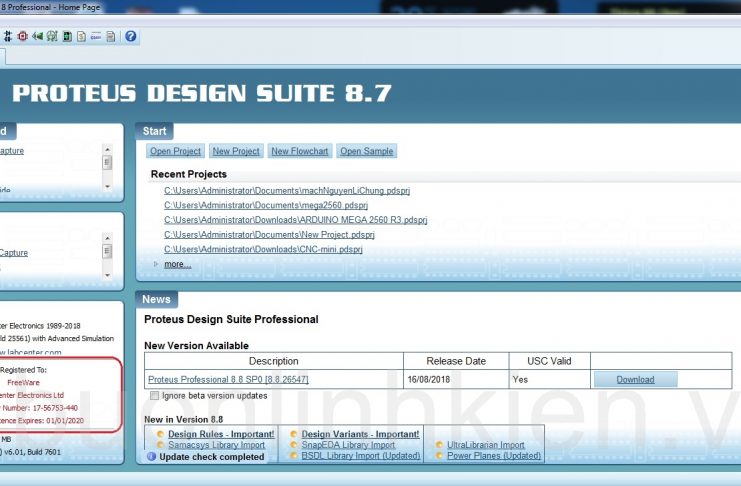Click the Release Date column header
Image resolution: width=741 pixels, height=486 pixels.
[456, 361]
